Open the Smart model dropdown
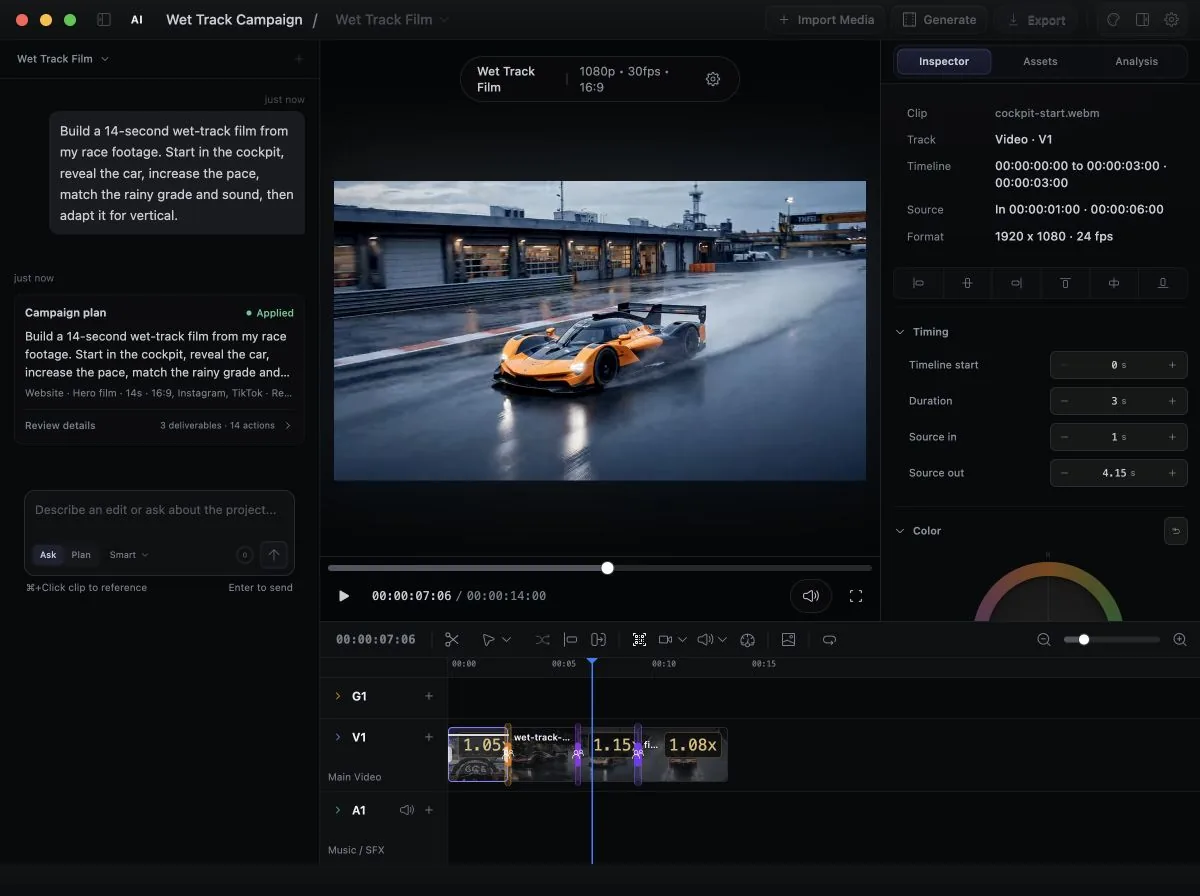Image resolution: width=1200 pixels, height=896 pixels. (x=129, y=555)
